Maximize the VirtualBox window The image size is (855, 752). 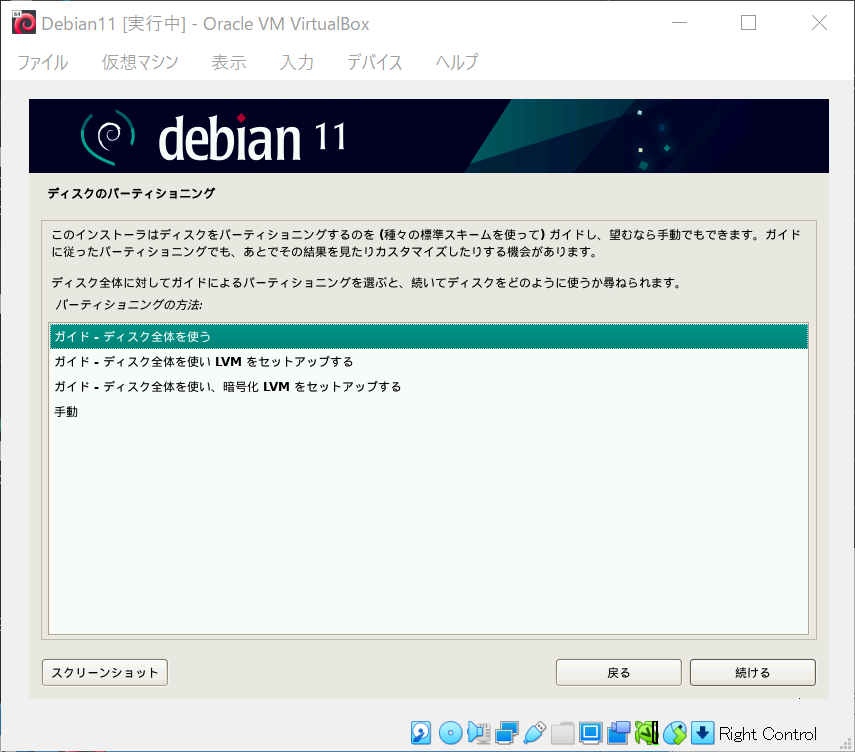pos(748,22)
